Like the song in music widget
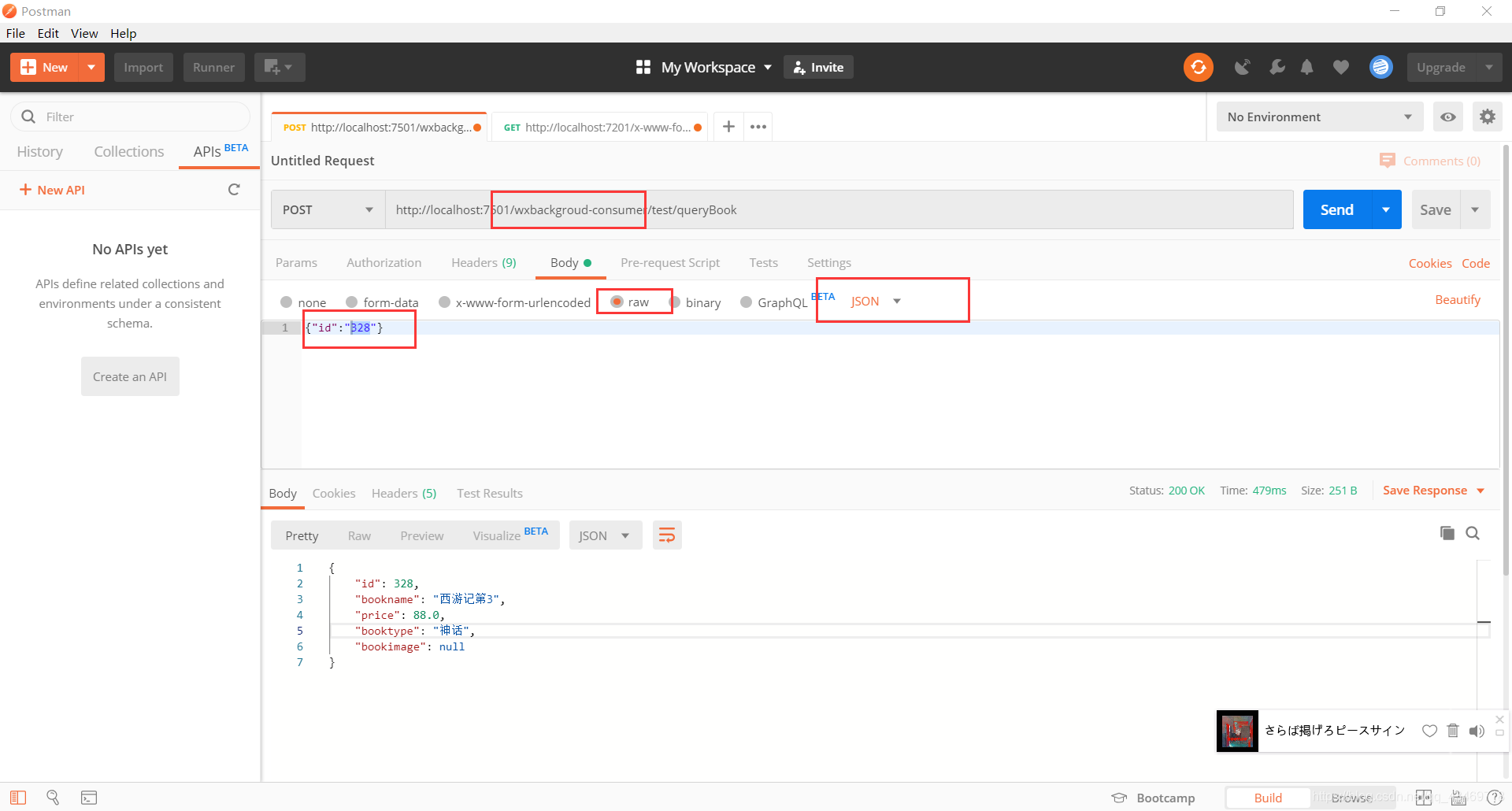Screen dimensions: 1512x811 (x=1429, y=731)
